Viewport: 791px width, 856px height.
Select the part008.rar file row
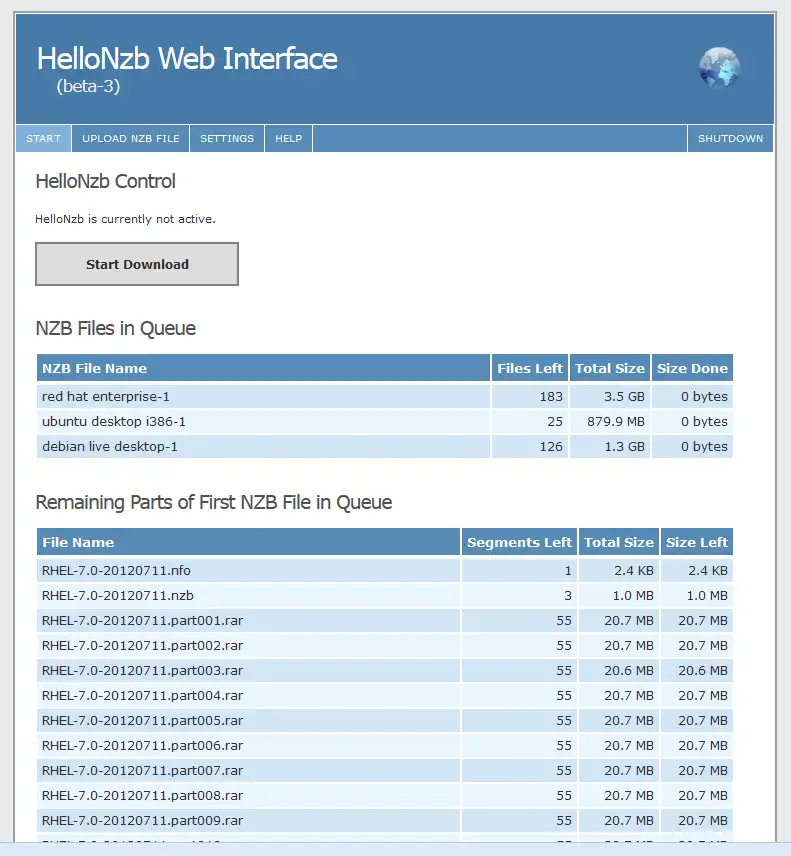point(385,795)
